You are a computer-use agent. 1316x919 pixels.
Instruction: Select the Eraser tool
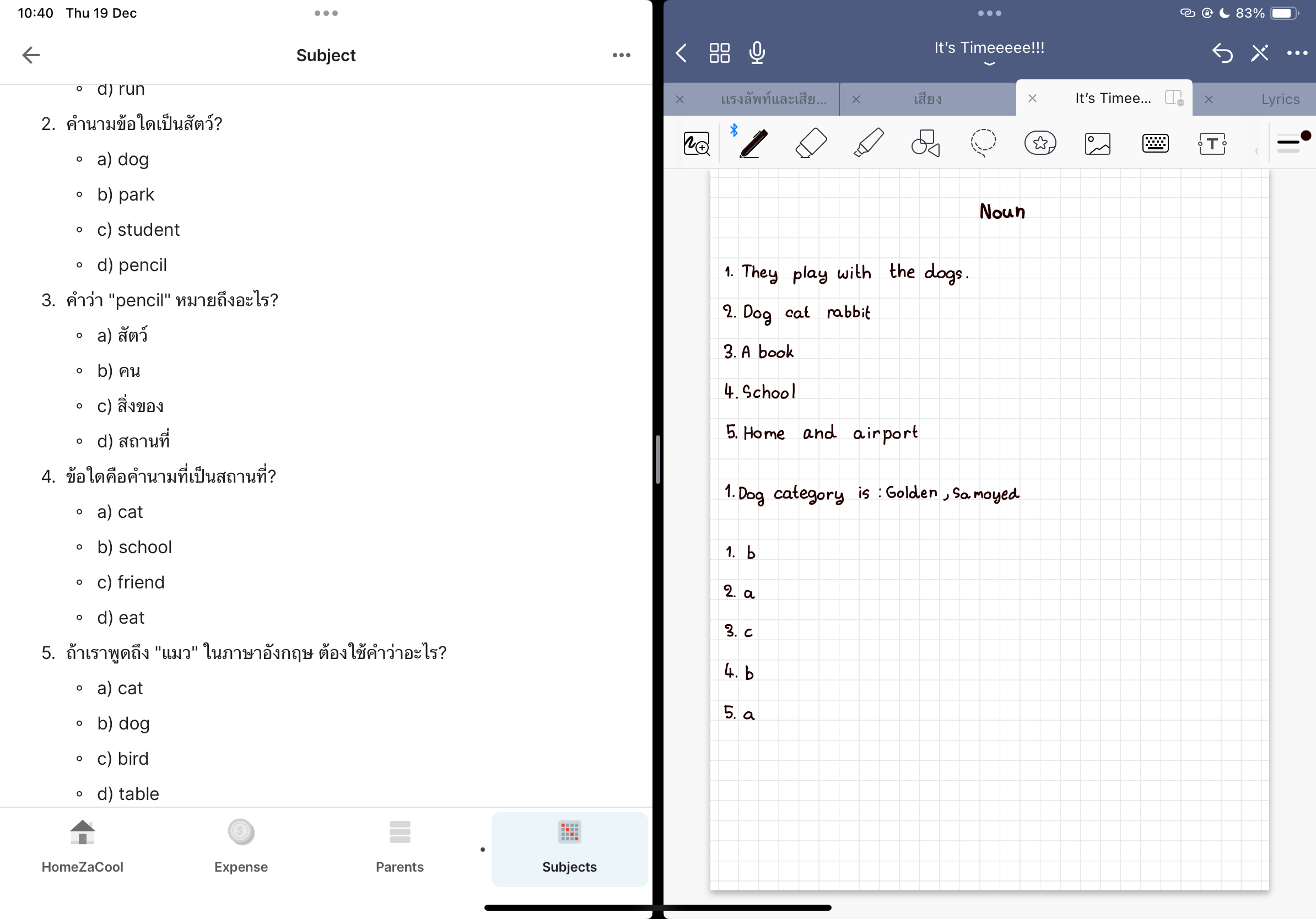[x=811, y=143]
